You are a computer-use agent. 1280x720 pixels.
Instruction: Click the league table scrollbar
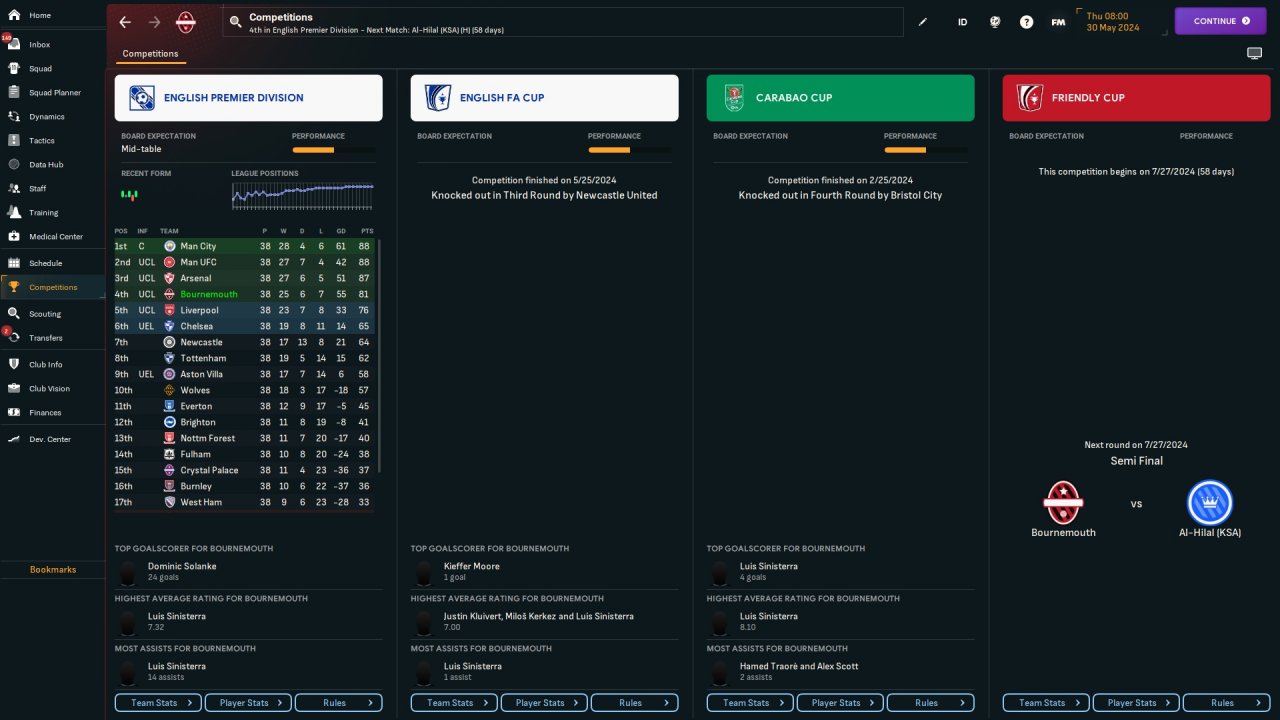pos(379,355)
